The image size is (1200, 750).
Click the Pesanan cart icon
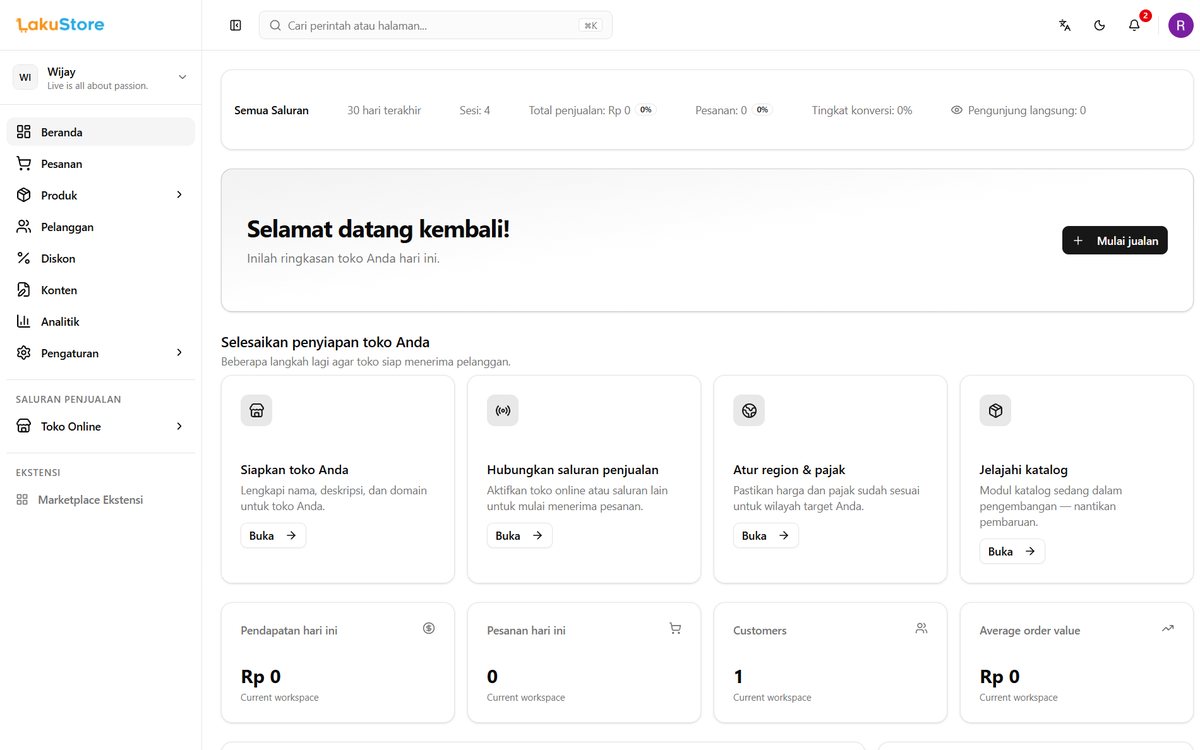tap(24, 164)
